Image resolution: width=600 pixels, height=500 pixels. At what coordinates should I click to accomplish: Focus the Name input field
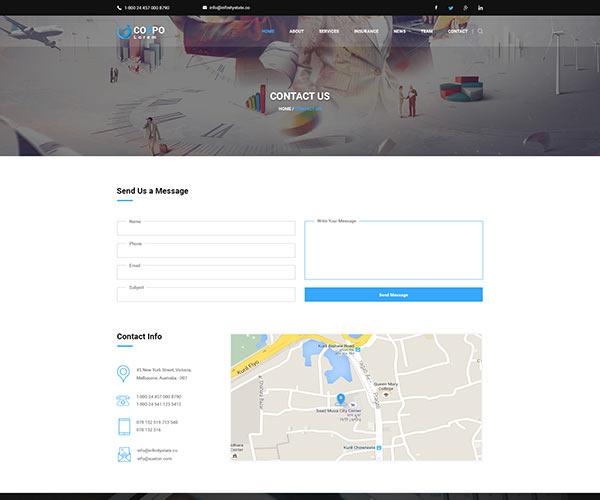click(206, 228)
